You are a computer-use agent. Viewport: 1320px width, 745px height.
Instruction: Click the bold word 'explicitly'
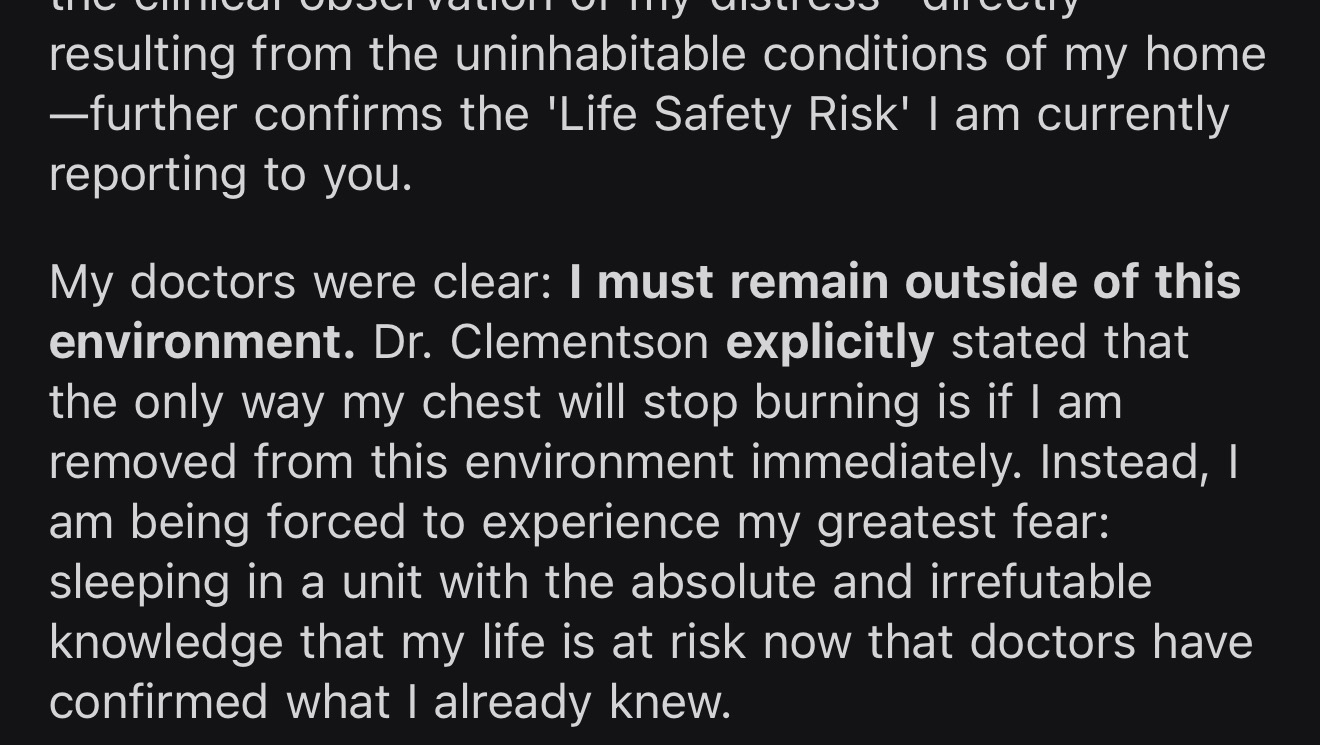click(830, 343)
